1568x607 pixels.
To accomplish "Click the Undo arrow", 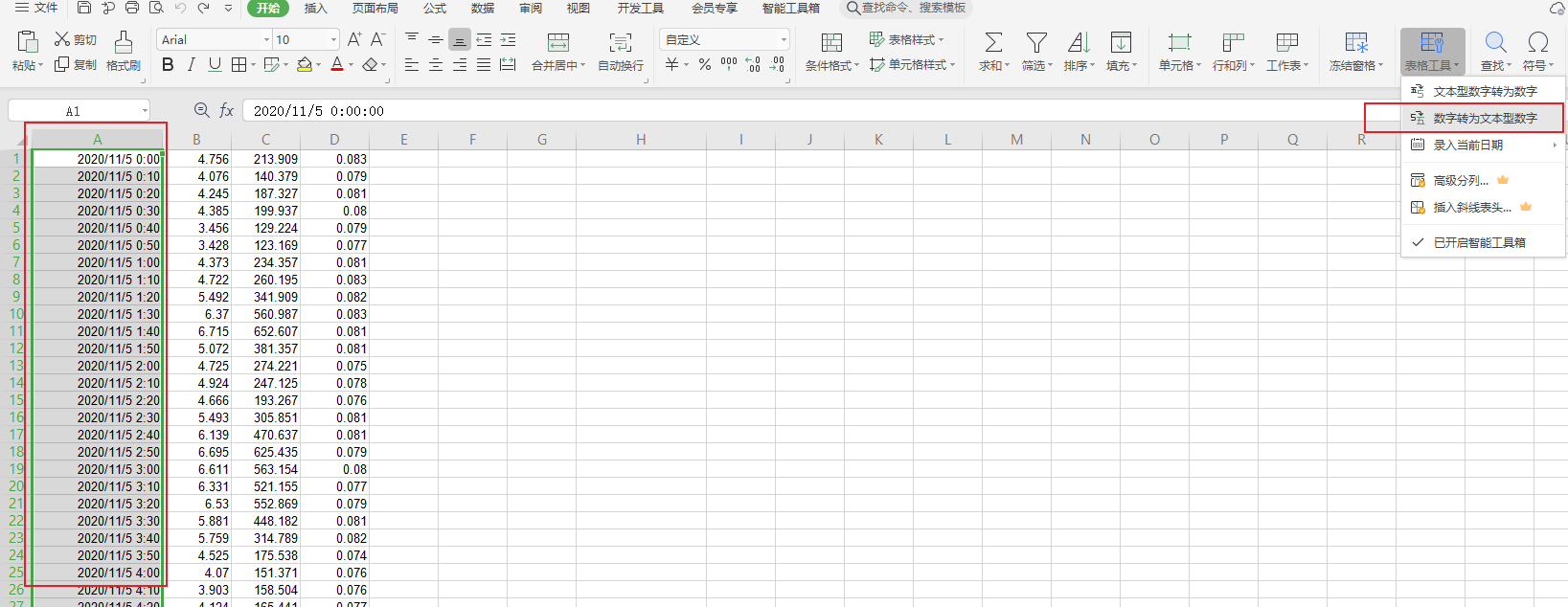I will coord(180,8).
